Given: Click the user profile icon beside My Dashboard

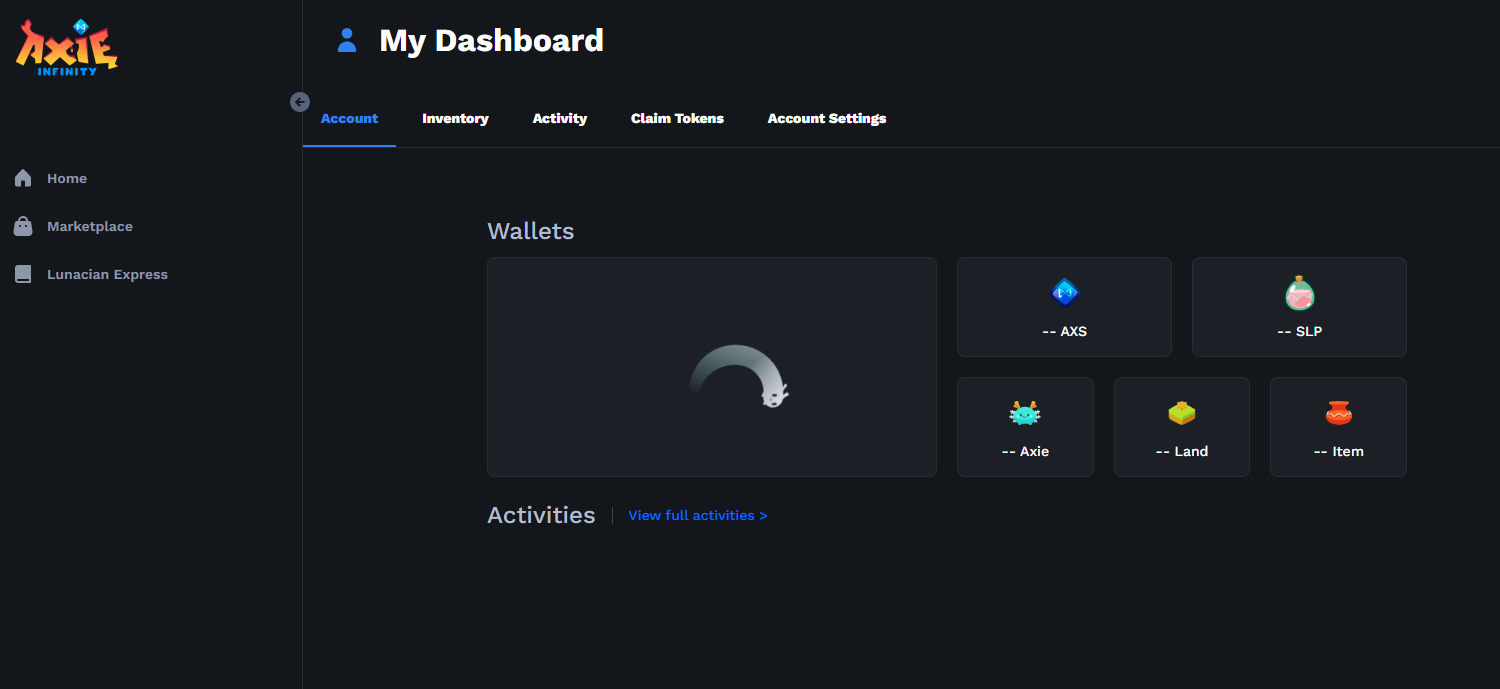Looking at the screenshot, I should pos(347,40).
